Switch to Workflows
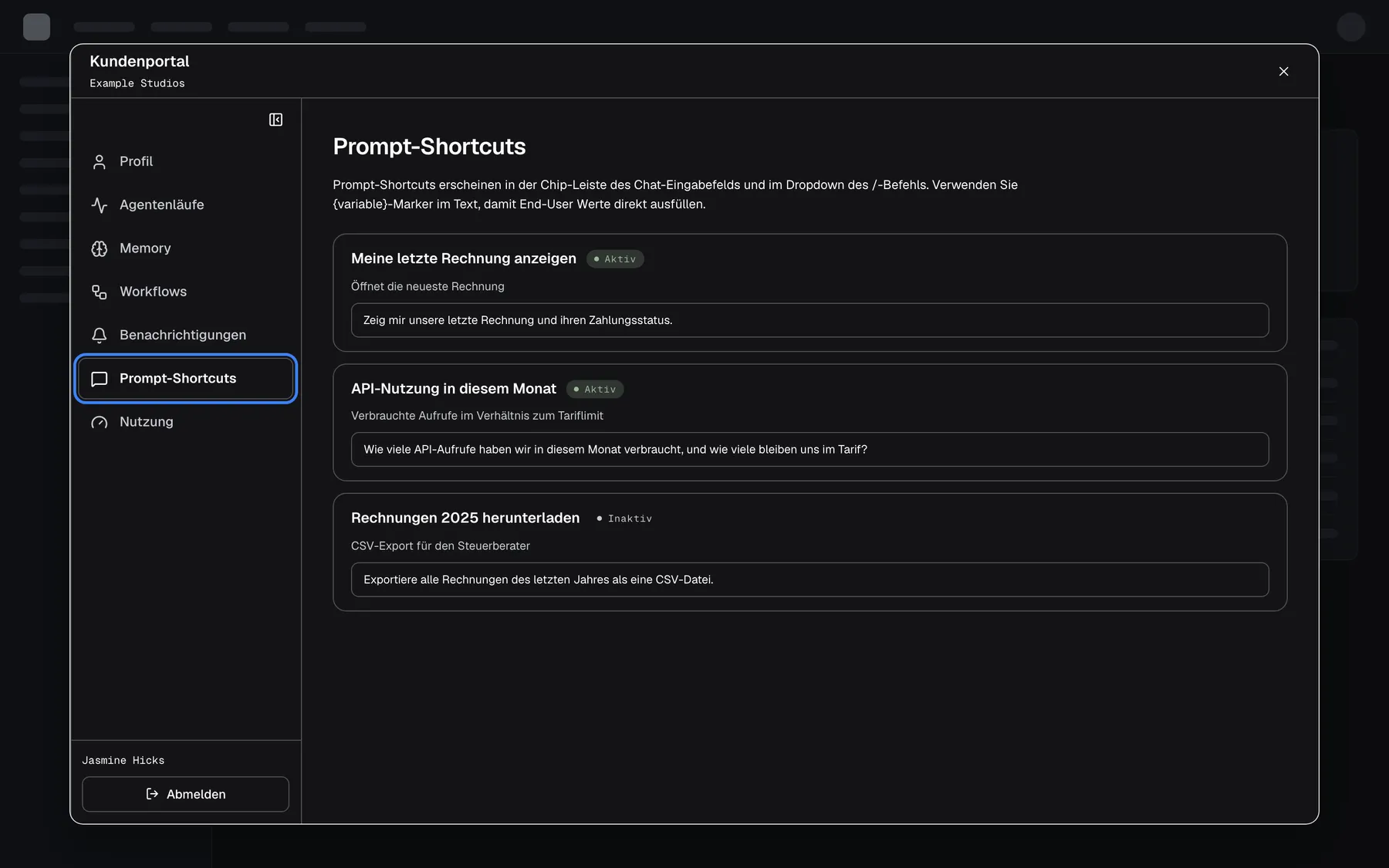This screenshot has width=1389, height=868. tap(186, 292)
